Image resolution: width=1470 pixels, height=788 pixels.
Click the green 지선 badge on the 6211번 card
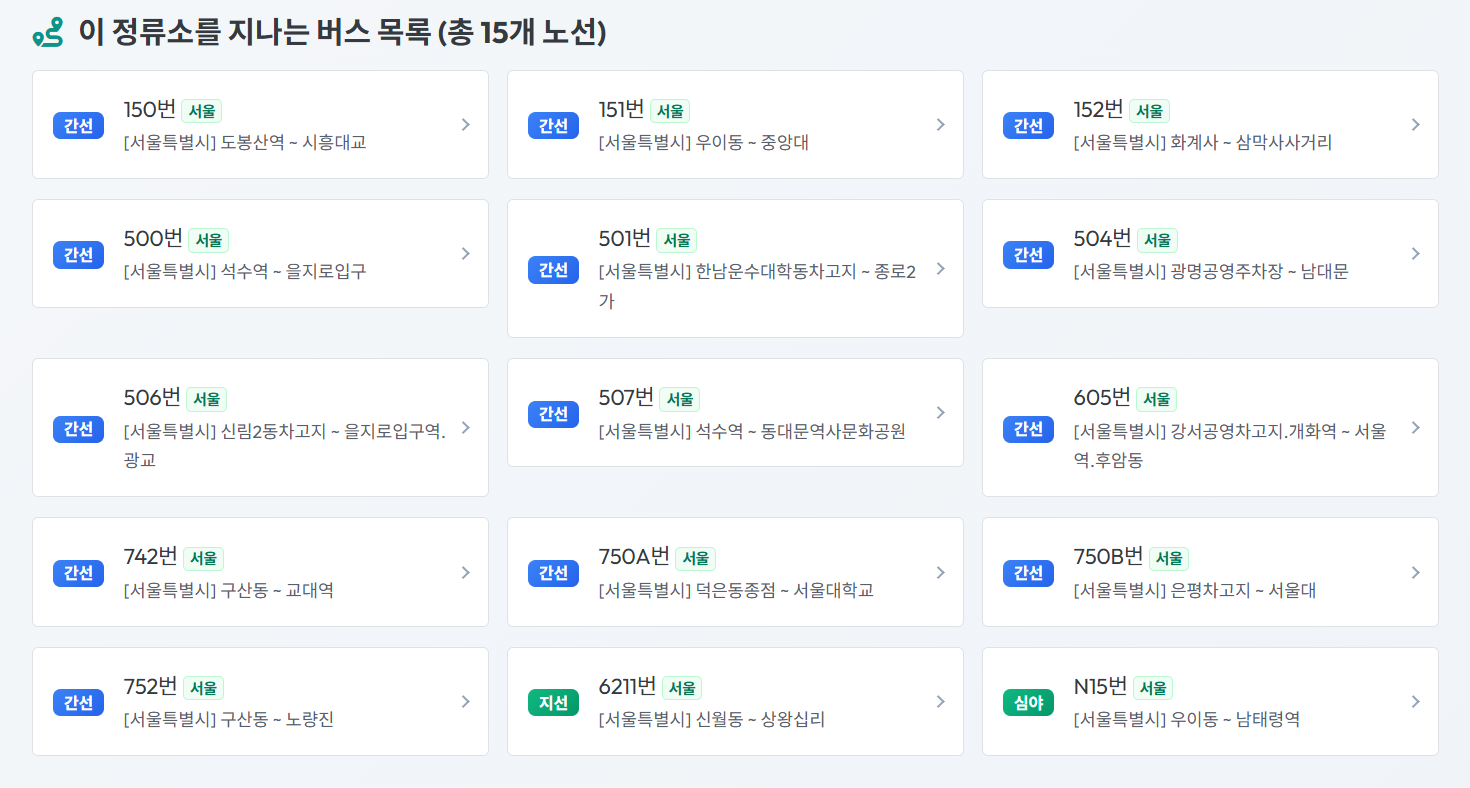pyautogui.click(x=553, y=702)
